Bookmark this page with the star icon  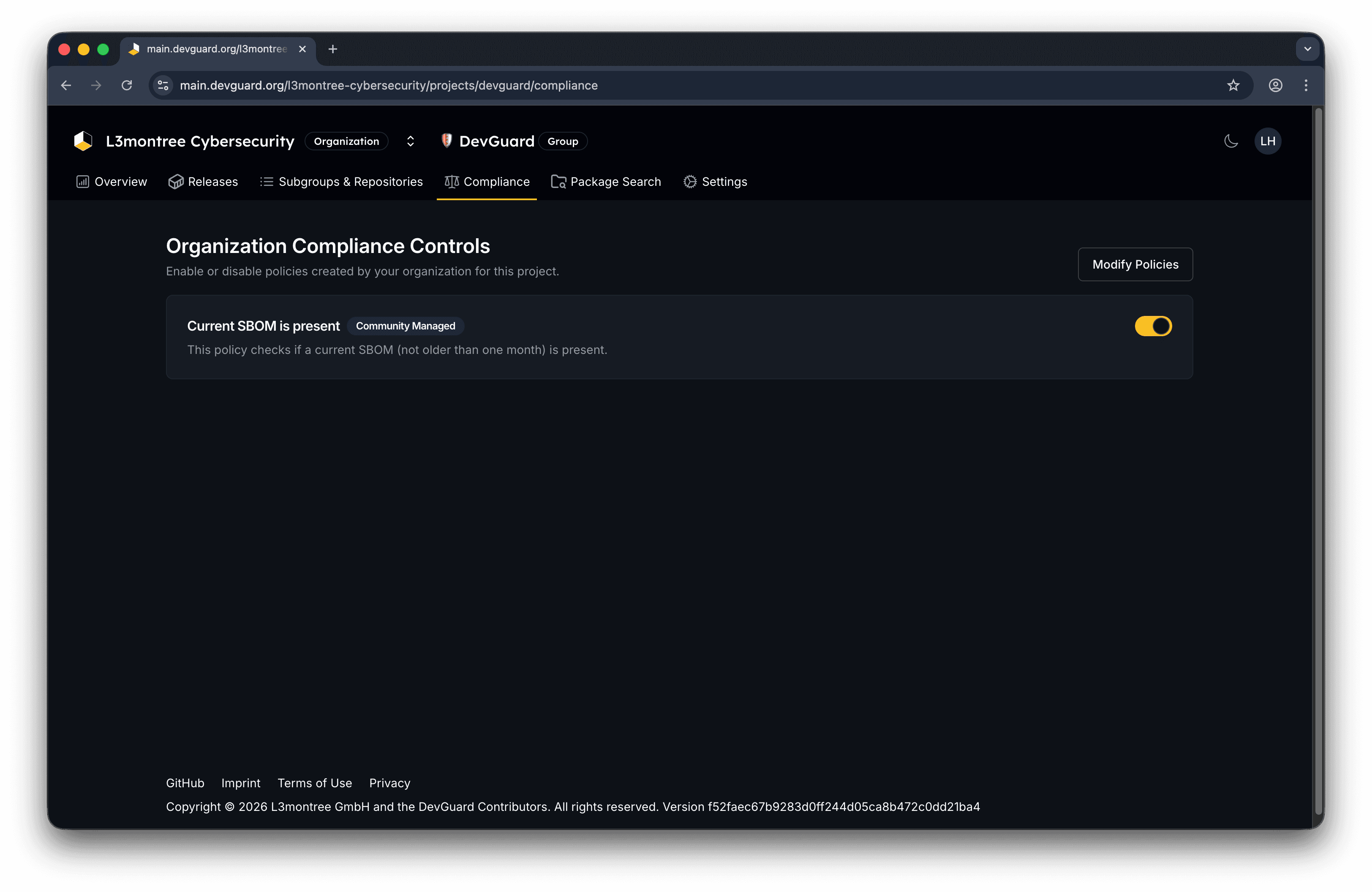click(x=1233, y=85)
